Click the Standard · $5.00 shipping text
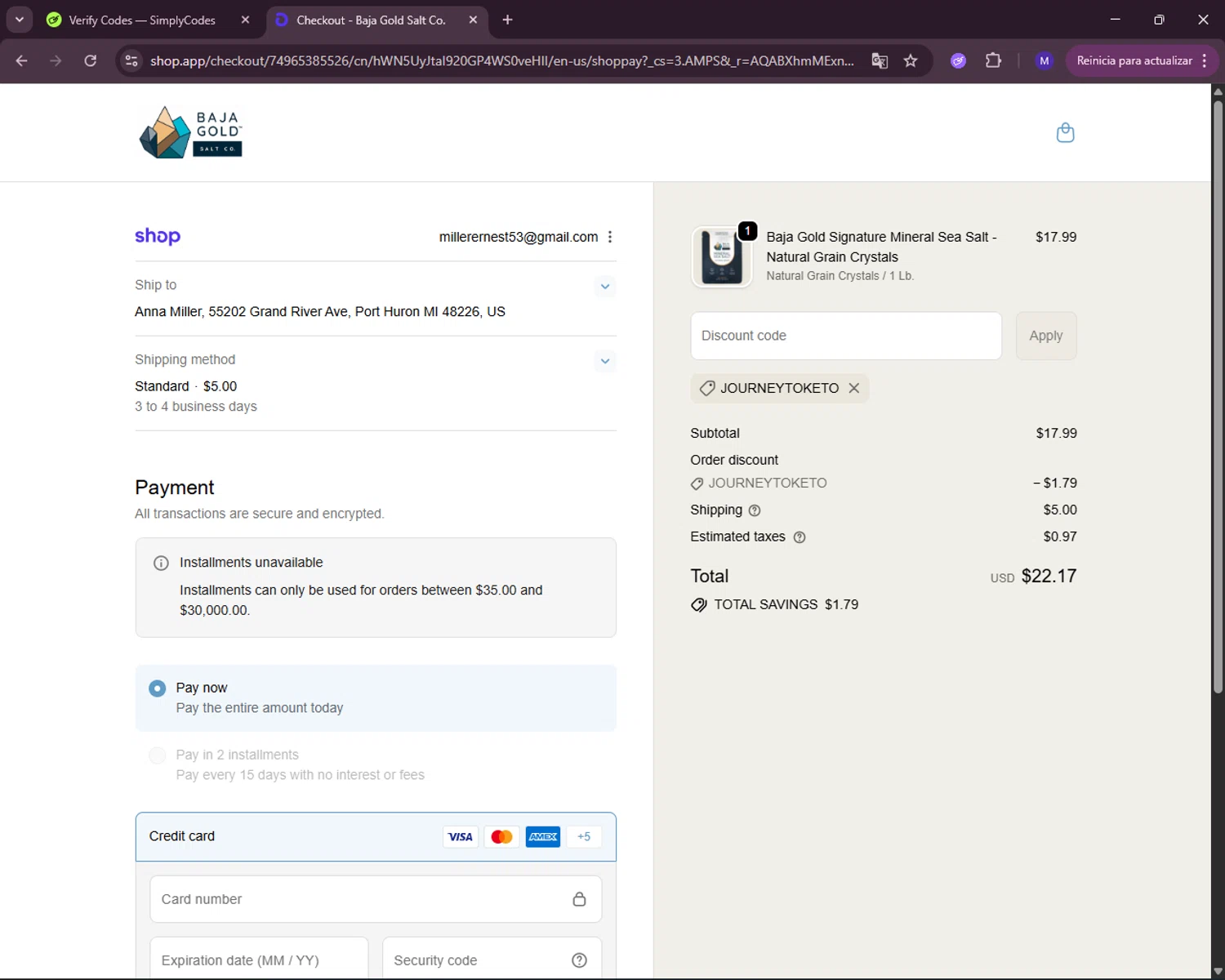 pos(186,386)
